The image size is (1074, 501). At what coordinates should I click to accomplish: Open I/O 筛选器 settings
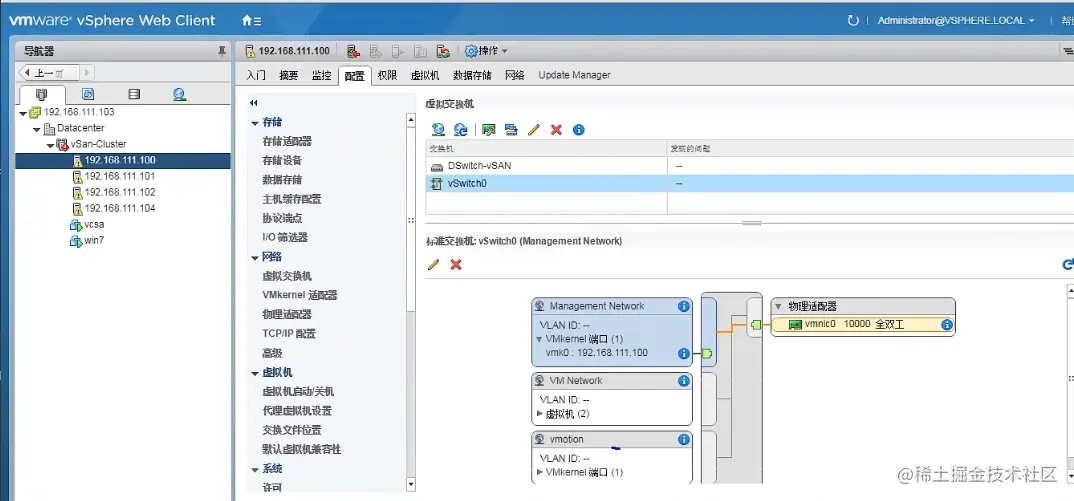click(285, 237)
